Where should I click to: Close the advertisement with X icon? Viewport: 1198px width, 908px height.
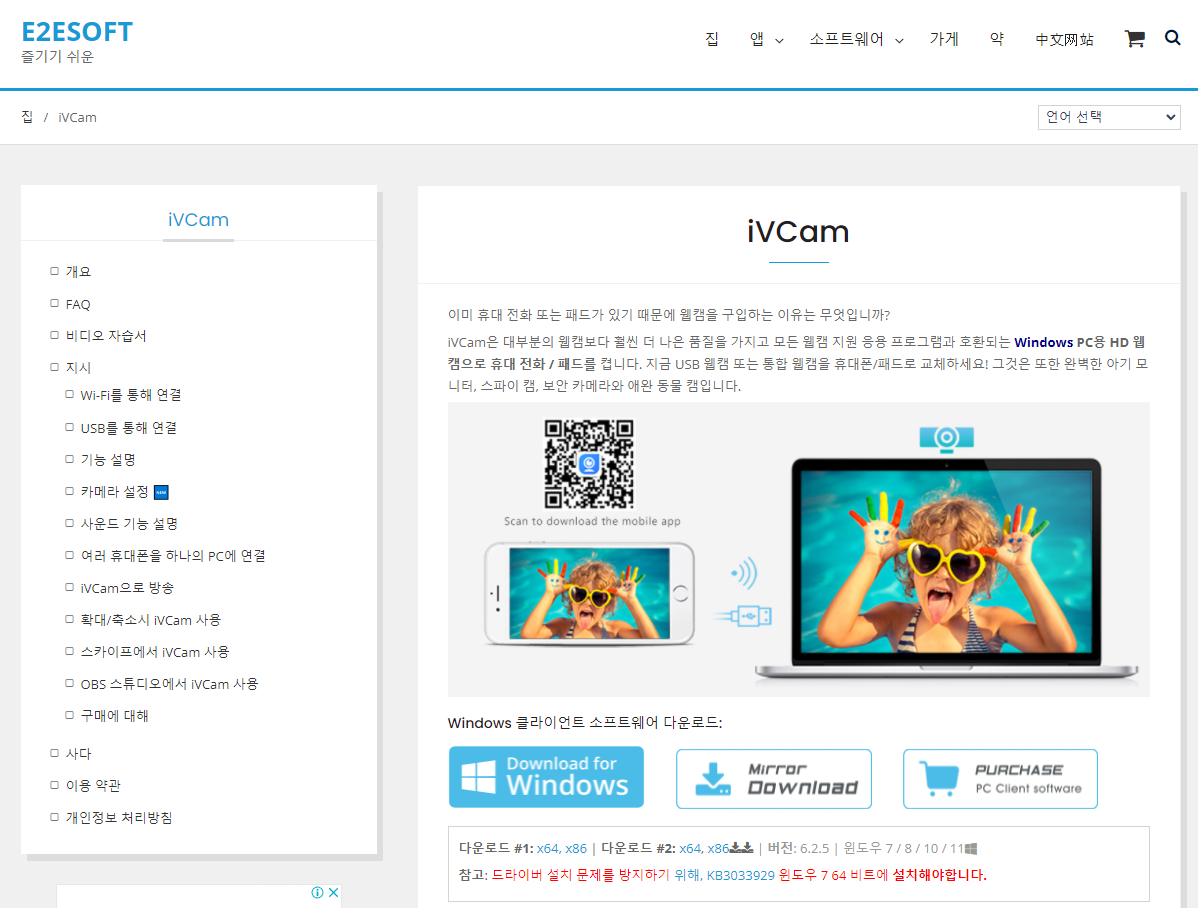point(333,892)
